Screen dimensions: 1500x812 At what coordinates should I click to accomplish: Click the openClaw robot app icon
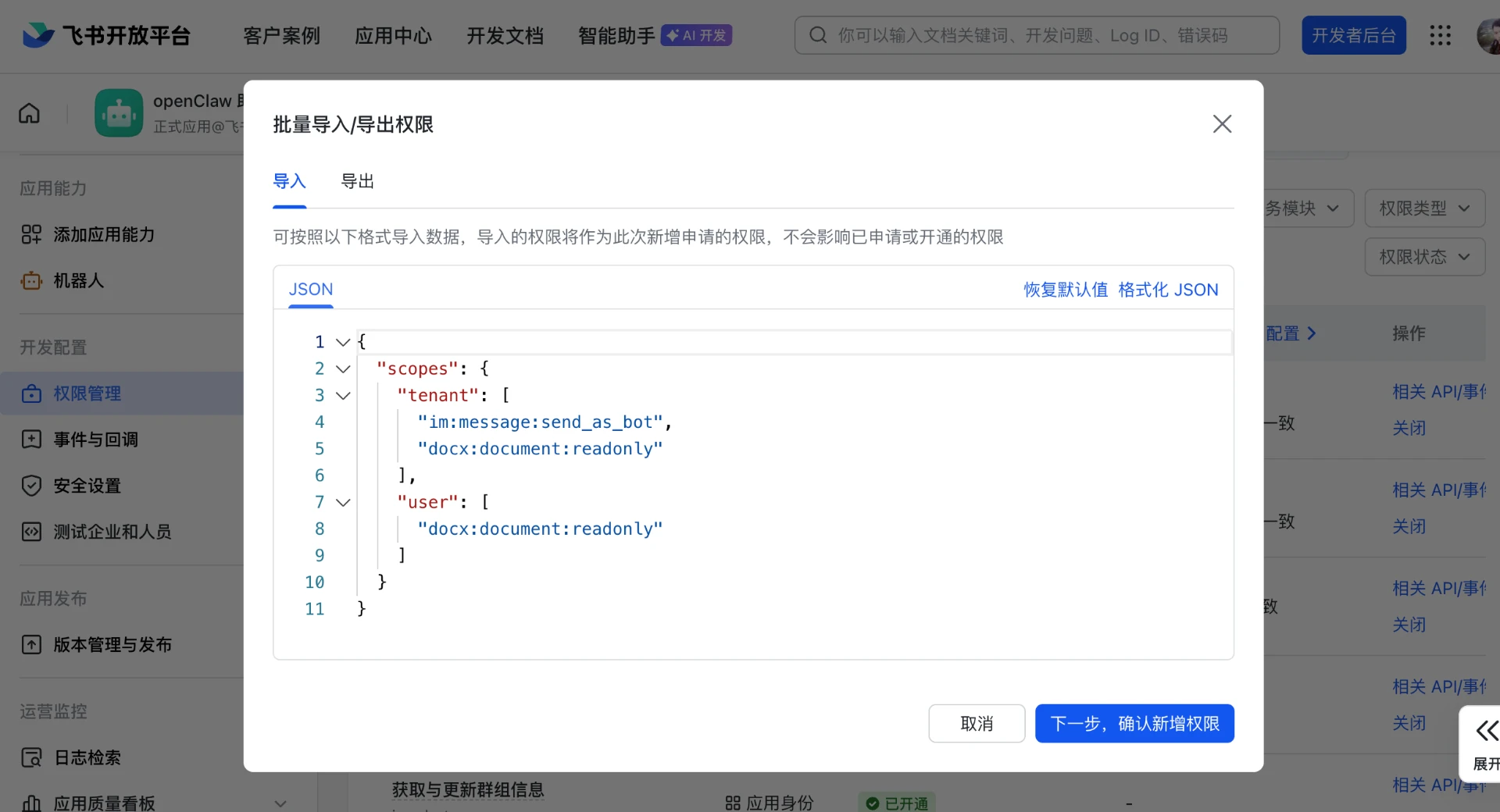tap(119, 113)
